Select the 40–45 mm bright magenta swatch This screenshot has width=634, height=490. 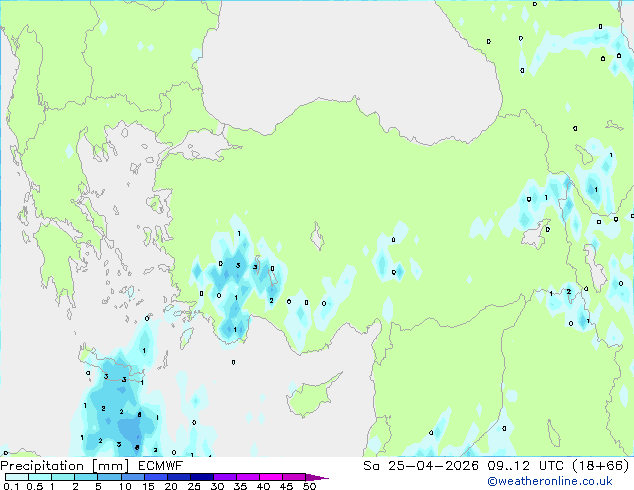pos(271,477)
